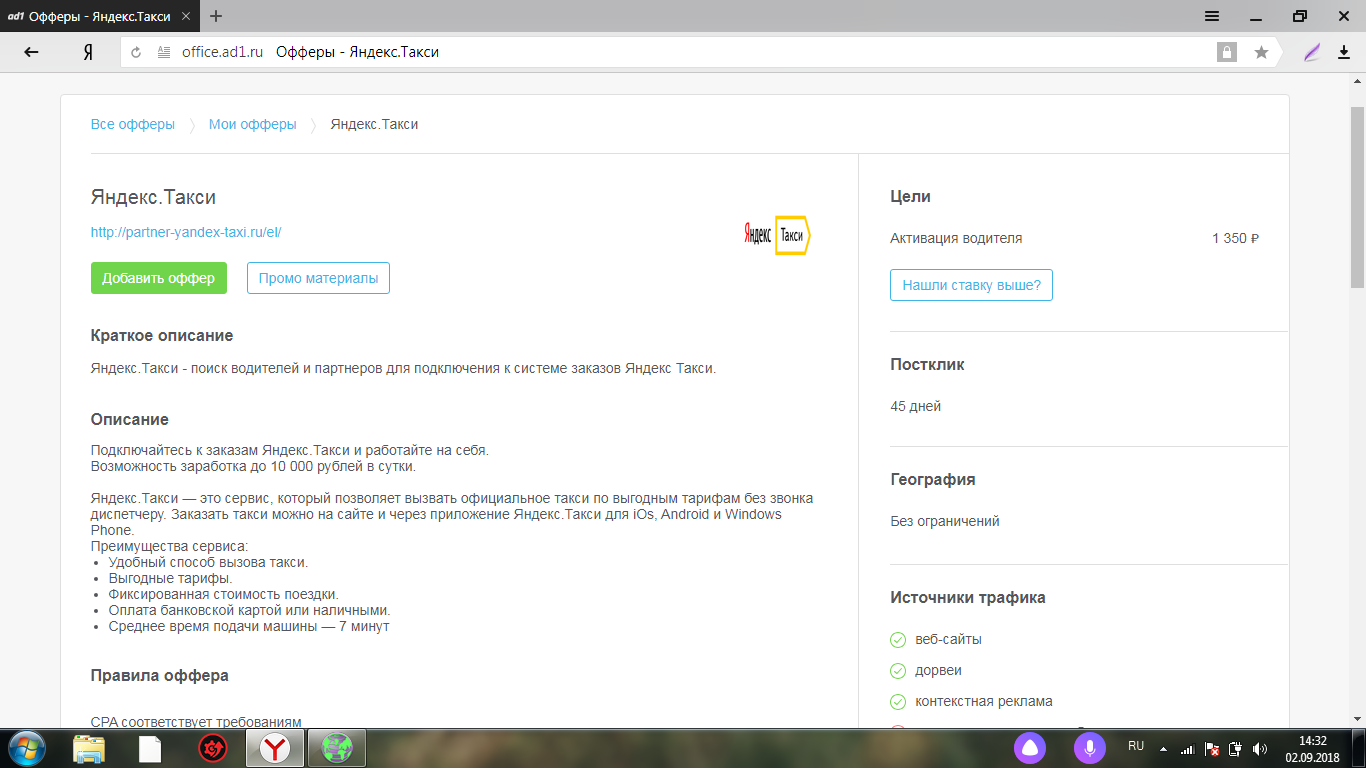1366x768 pixels.
Task: Click the Яндекс.Такси logo image
Action: coord(777,235)
